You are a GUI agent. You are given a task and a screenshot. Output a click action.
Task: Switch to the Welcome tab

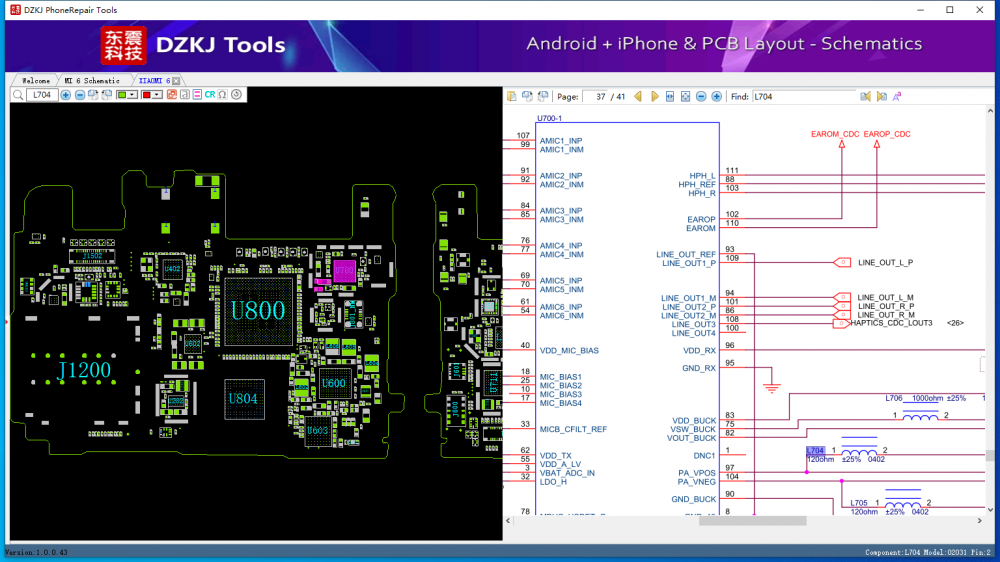[x=36, y=80]
